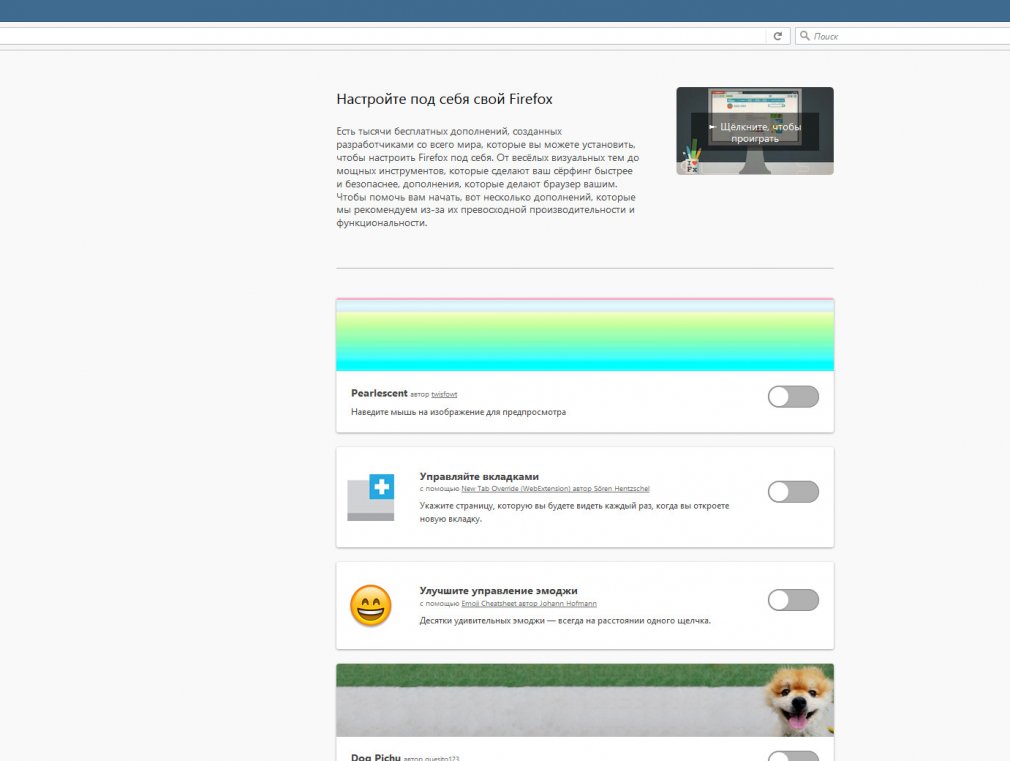Open the twisfowt author link

tap(444, 394)
